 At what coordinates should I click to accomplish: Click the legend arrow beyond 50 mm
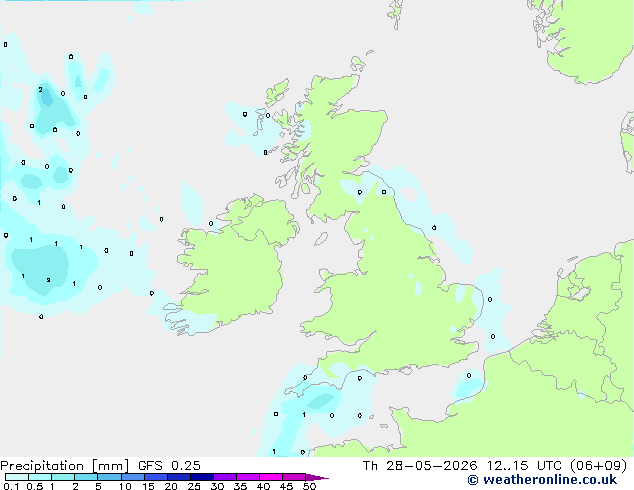click(x=317, y=478)
